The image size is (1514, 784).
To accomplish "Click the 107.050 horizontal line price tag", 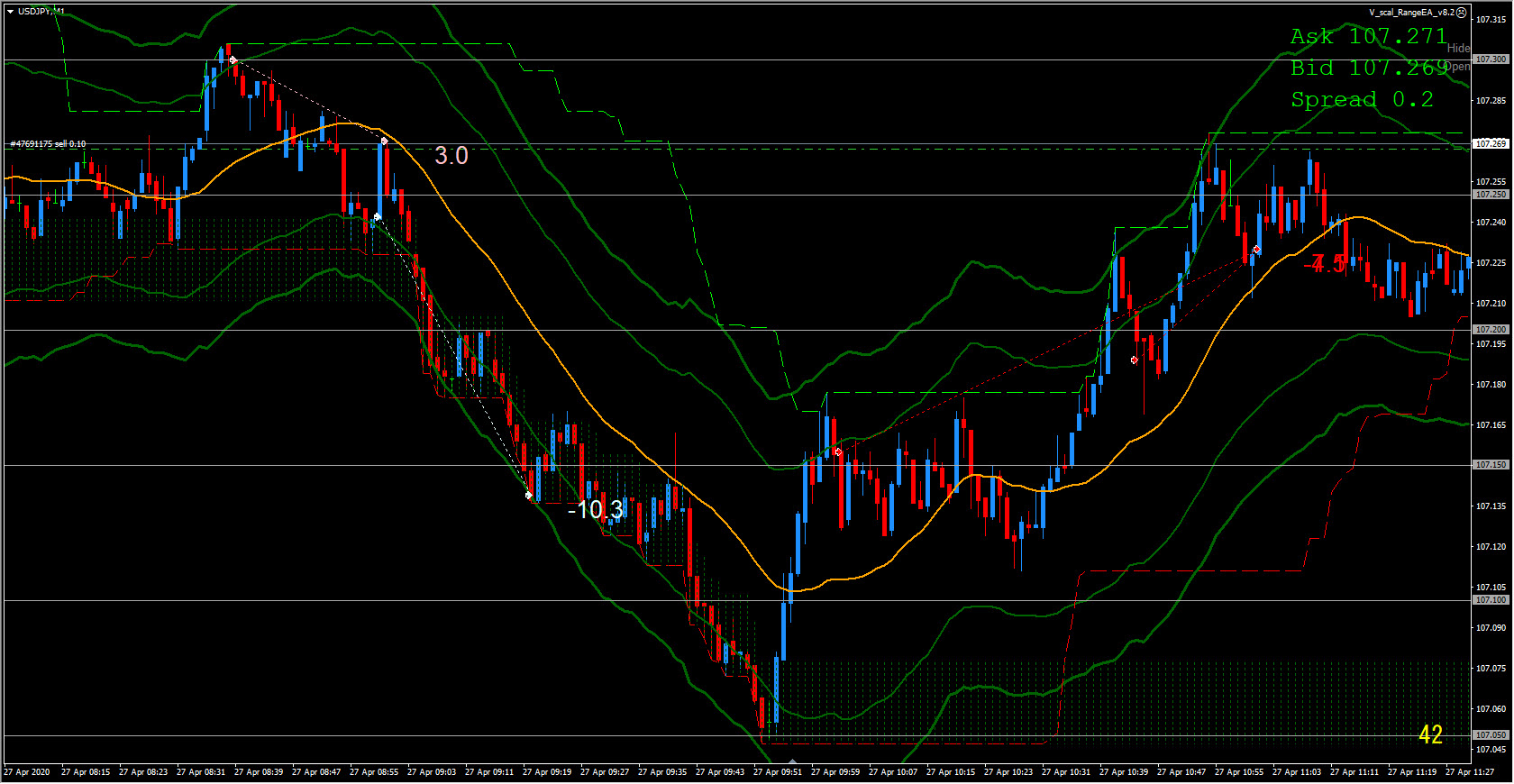I will click(1491, 735).
